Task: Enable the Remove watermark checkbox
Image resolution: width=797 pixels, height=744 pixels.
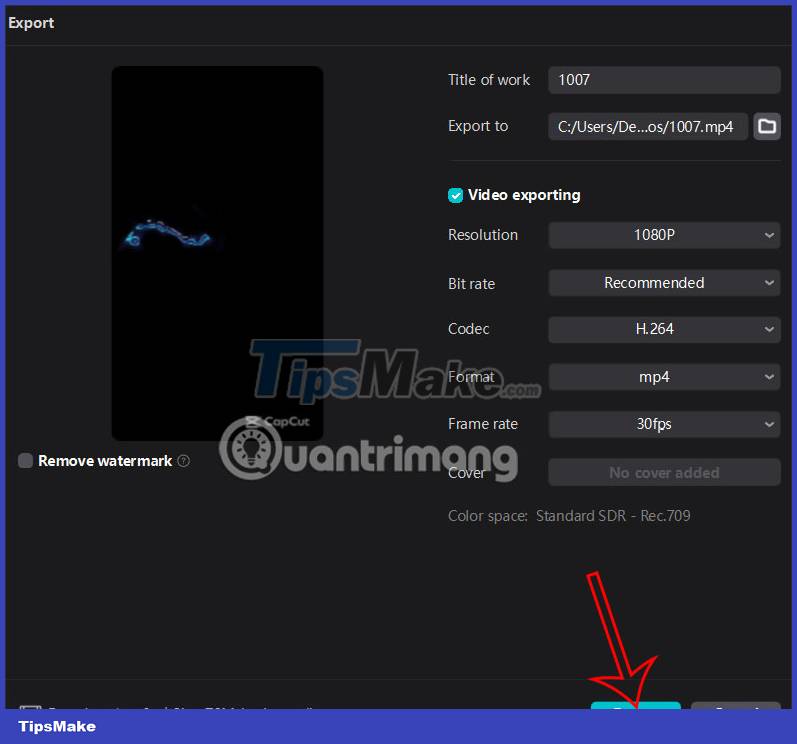Action: (x=25, y=461)
